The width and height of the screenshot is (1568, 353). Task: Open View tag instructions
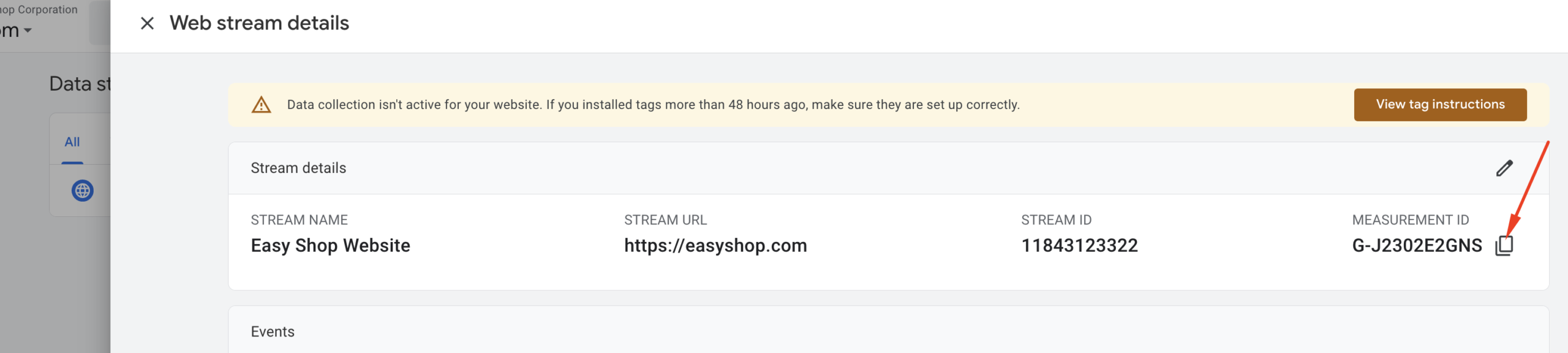click(1440, 105)
